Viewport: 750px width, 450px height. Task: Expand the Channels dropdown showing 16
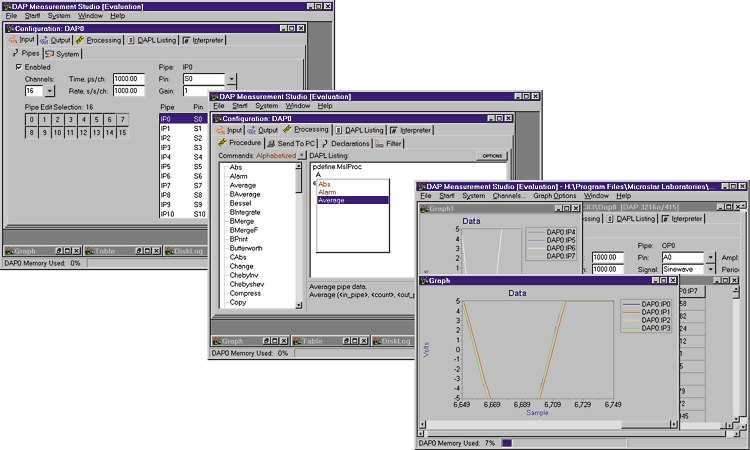49,90
